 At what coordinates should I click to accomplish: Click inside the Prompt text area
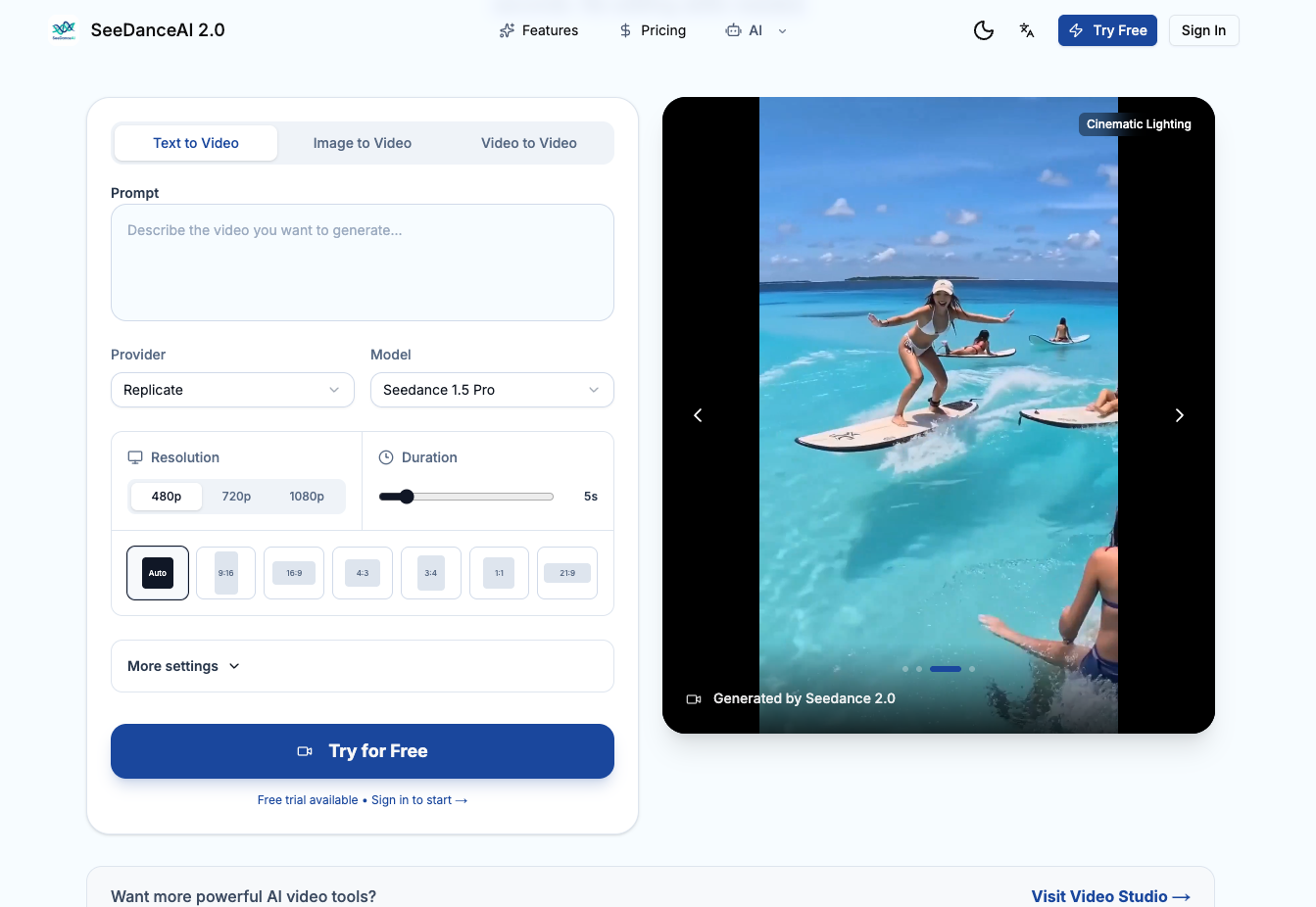pos(362,262)
